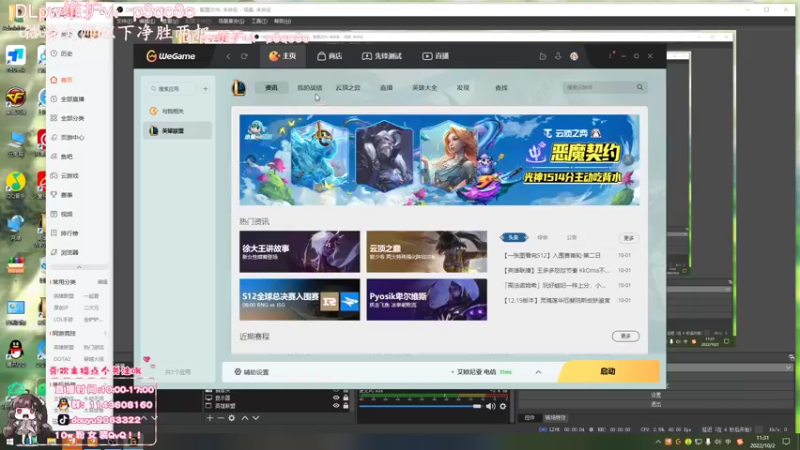
Task: Move the source down in OBS
Action: [256, 418]
